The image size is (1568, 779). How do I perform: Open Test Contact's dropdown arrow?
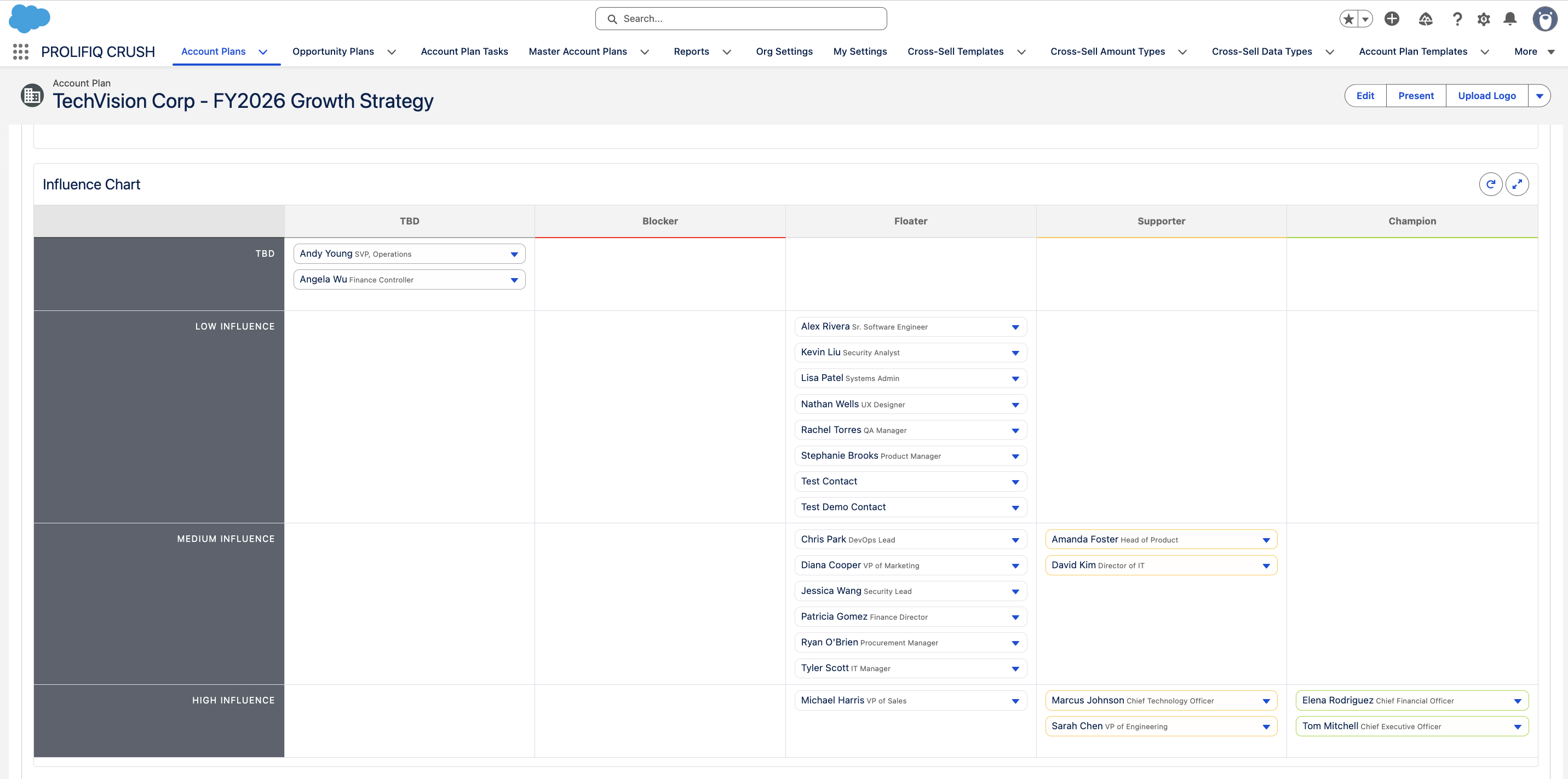click(x=1015, y=482)
